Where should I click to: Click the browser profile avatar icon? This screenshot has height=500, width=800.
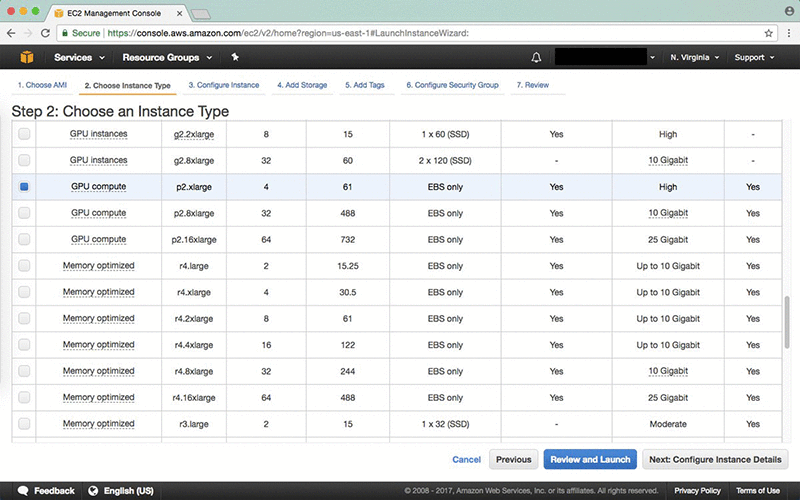[x=790, y=11]
